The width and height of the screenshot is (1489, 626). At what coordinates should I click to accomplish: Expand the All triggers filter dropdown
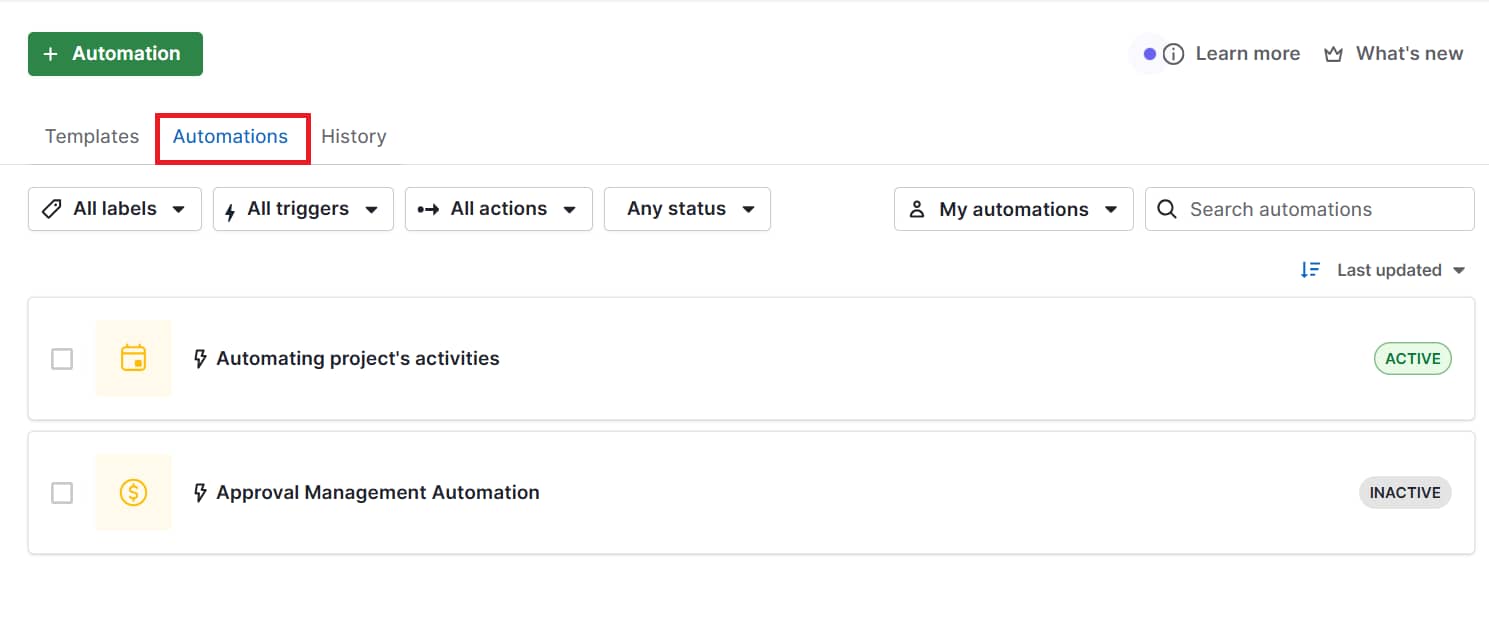(303, 209)
